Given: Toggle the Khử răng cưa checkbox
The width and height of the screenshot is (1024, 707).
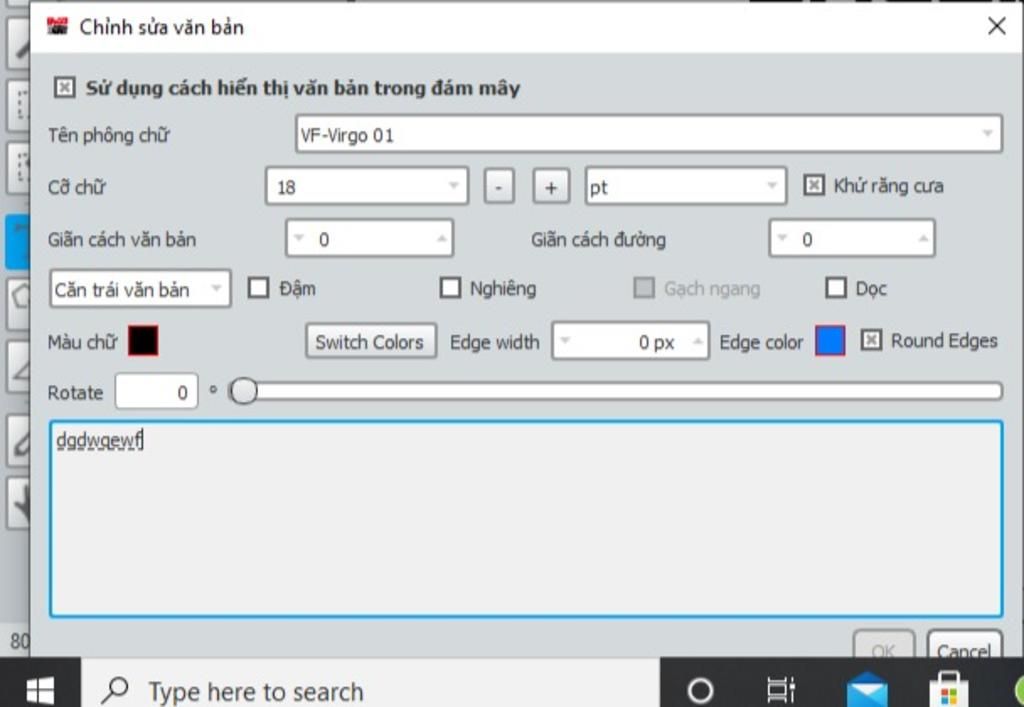Looking at the screenshot, I should tap(814, 185).
